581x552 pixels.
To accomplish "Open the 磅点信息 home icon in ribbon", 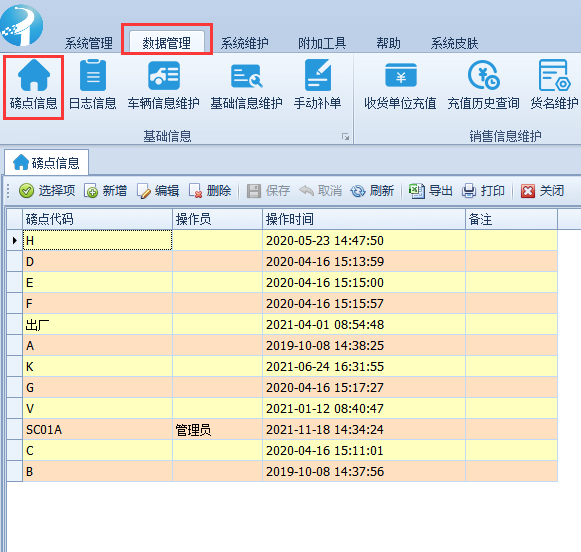I will (x=33, y=76).
